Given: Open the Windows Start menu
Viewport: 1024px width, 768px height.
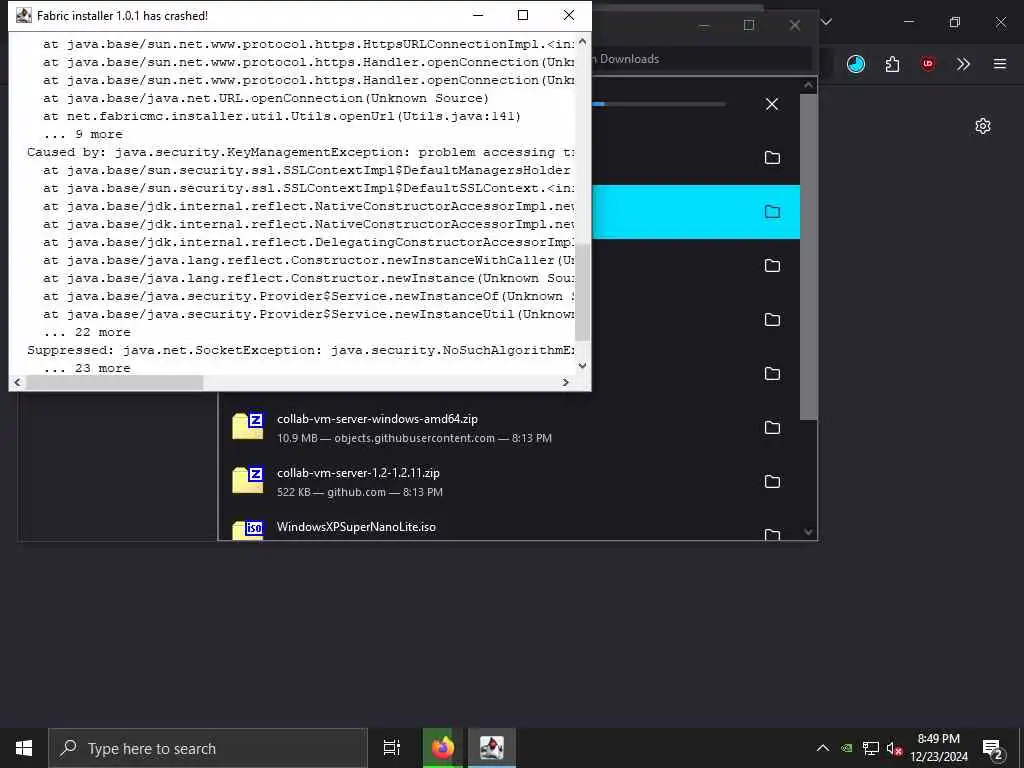Looking at the screenshot, I should tap(24, 748).
